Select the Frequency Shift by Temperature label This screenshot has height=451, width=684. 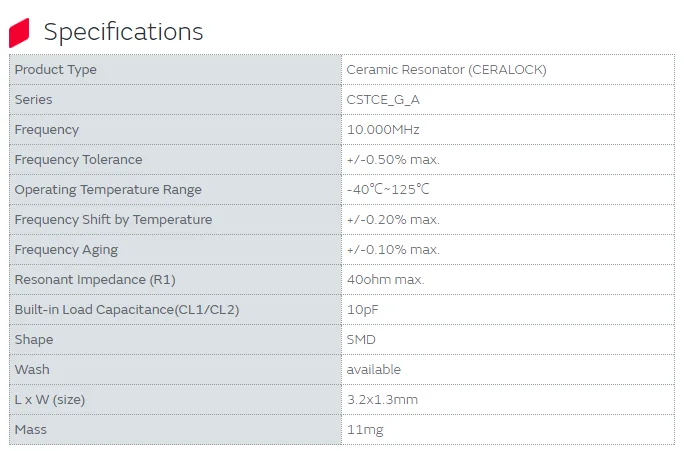pyautogui.click(x=113, y=220)
